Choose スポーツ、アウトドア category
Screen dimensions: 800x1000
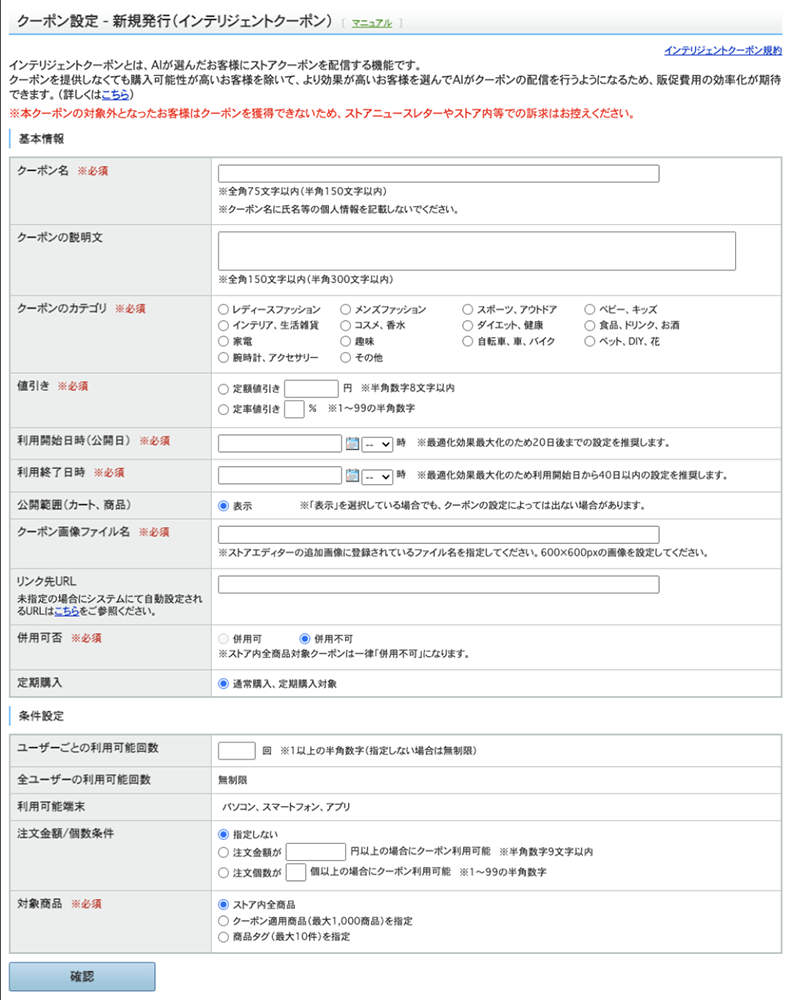pos(468,309)
